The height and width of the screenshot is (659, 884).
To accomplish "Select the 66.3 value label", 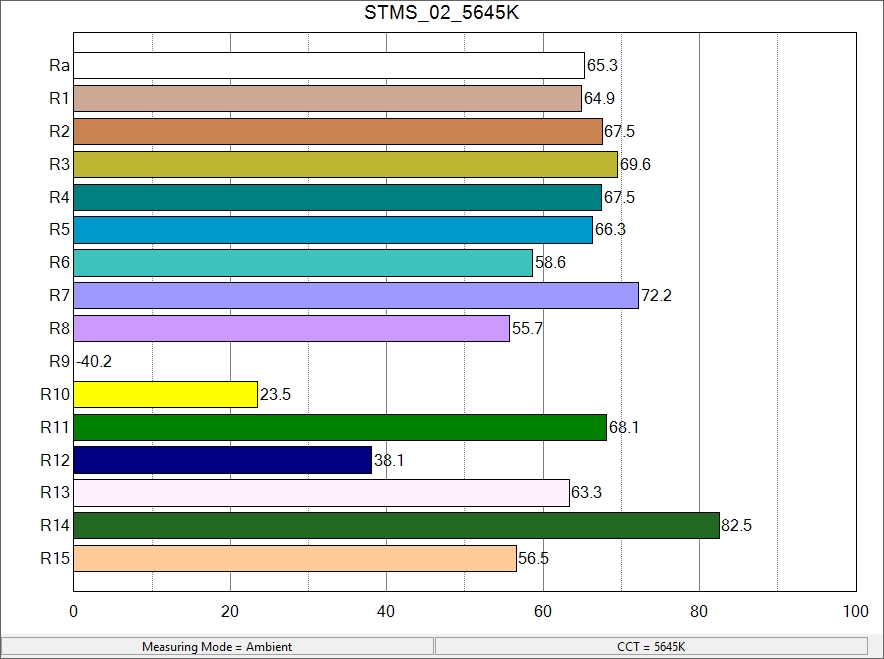I will point(611,229).
